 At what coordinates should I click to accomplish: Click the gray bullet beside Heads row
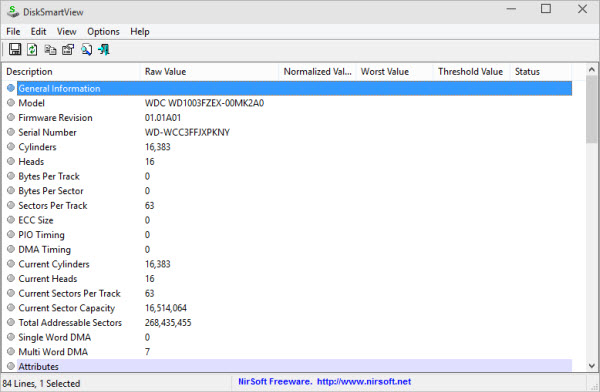(x=11, y=161)
